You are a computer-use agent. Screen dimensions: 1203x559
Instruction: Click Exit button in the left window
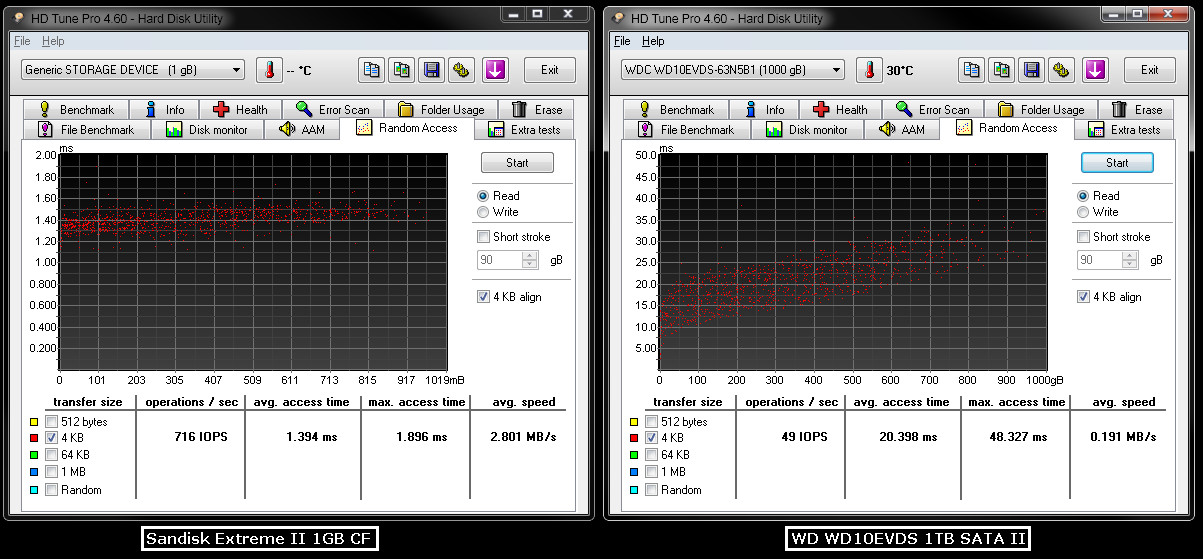tap(549, 70)
